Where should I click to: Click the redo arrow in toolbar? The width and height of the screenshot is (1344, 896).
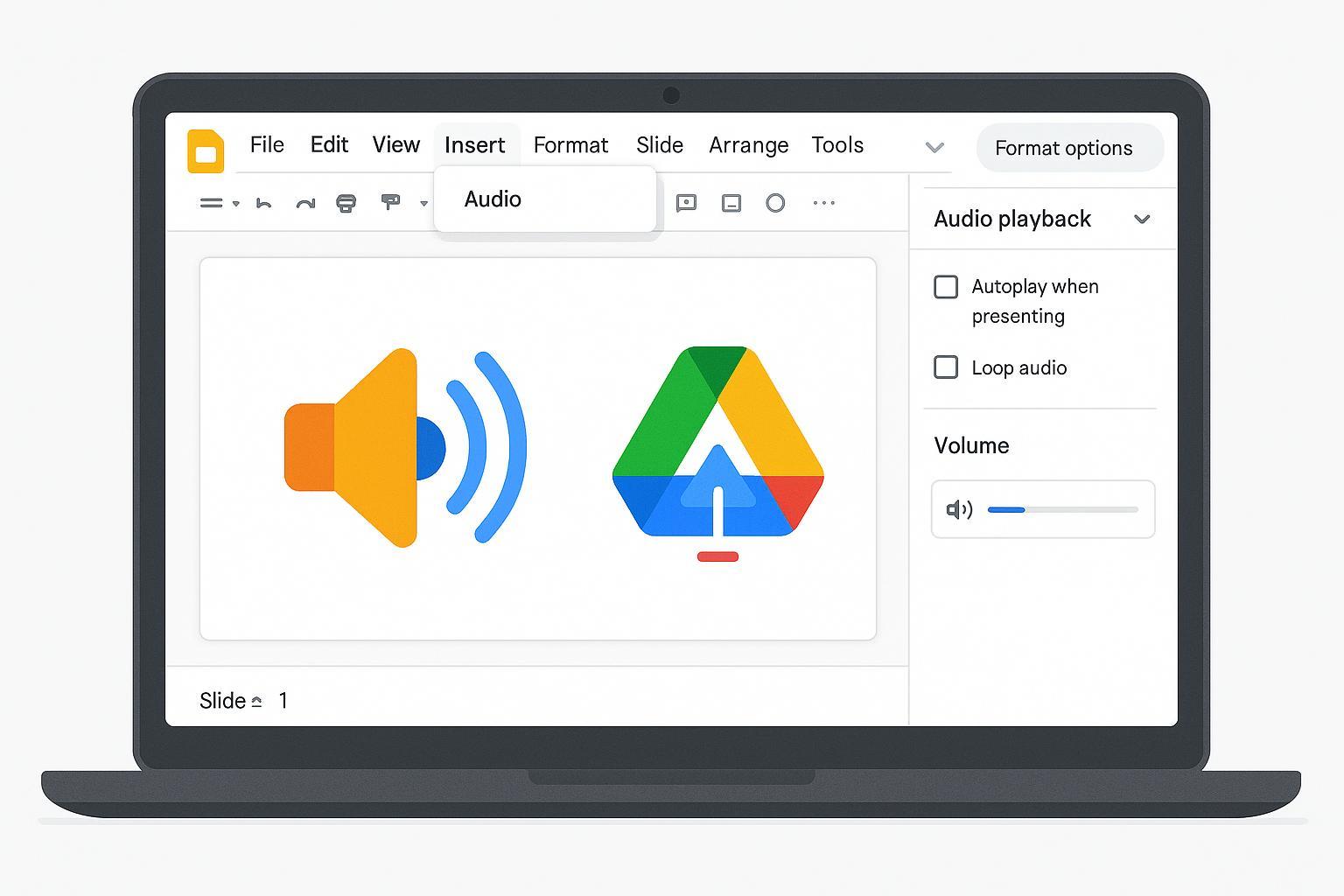tap(304, 203)
